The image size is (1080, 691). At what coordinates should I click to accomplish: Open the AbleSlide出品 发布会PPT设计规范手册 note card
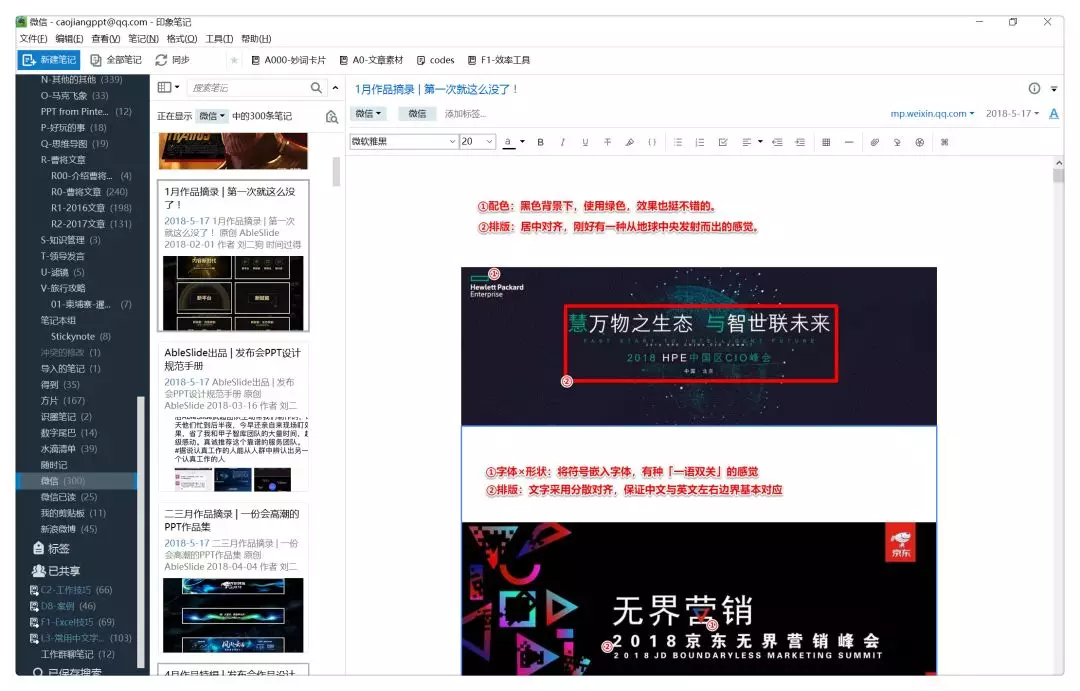233,417
